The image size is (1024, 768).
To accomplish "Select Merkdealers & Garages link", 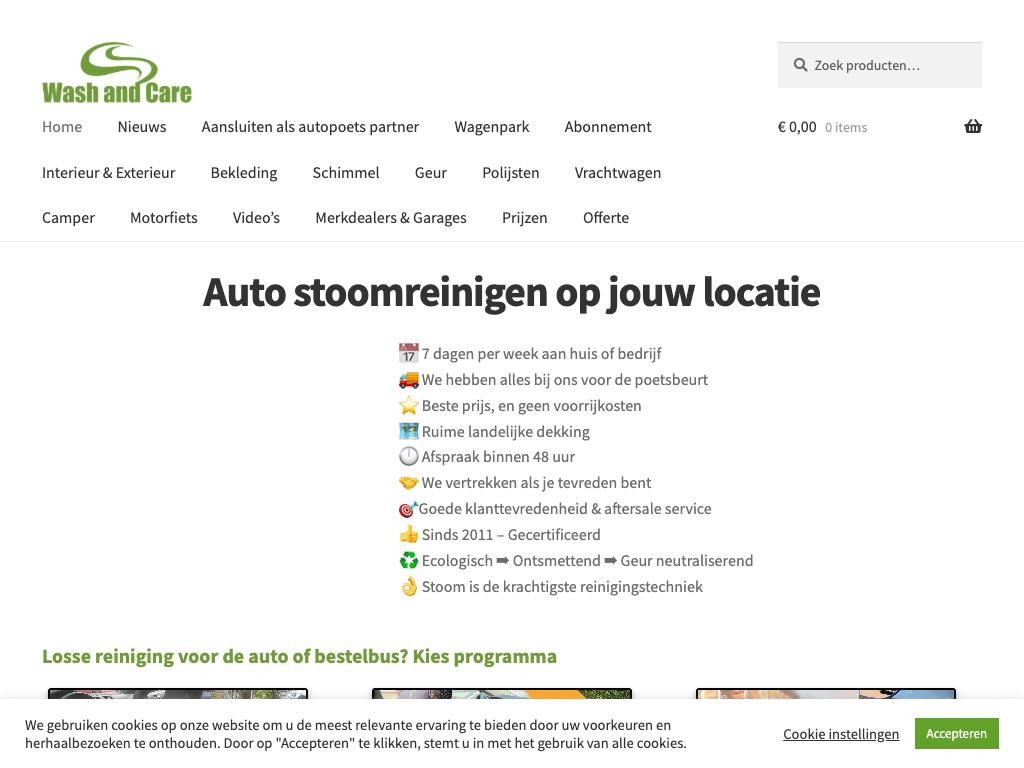I will (390, 218).
